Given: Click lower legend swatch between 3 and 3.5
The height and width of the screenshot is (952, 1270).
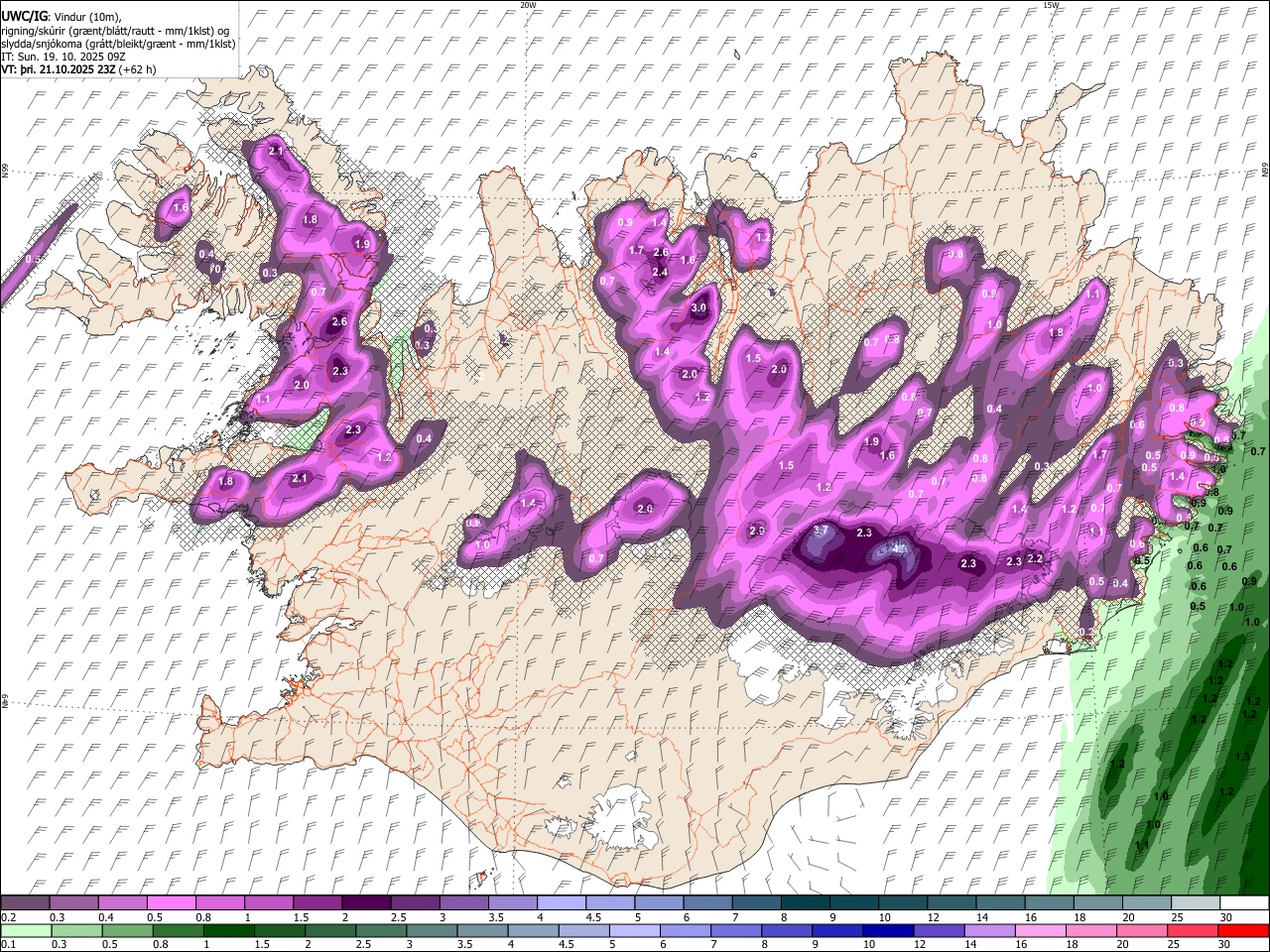Looking at the screenshot, I should [432, 930].
